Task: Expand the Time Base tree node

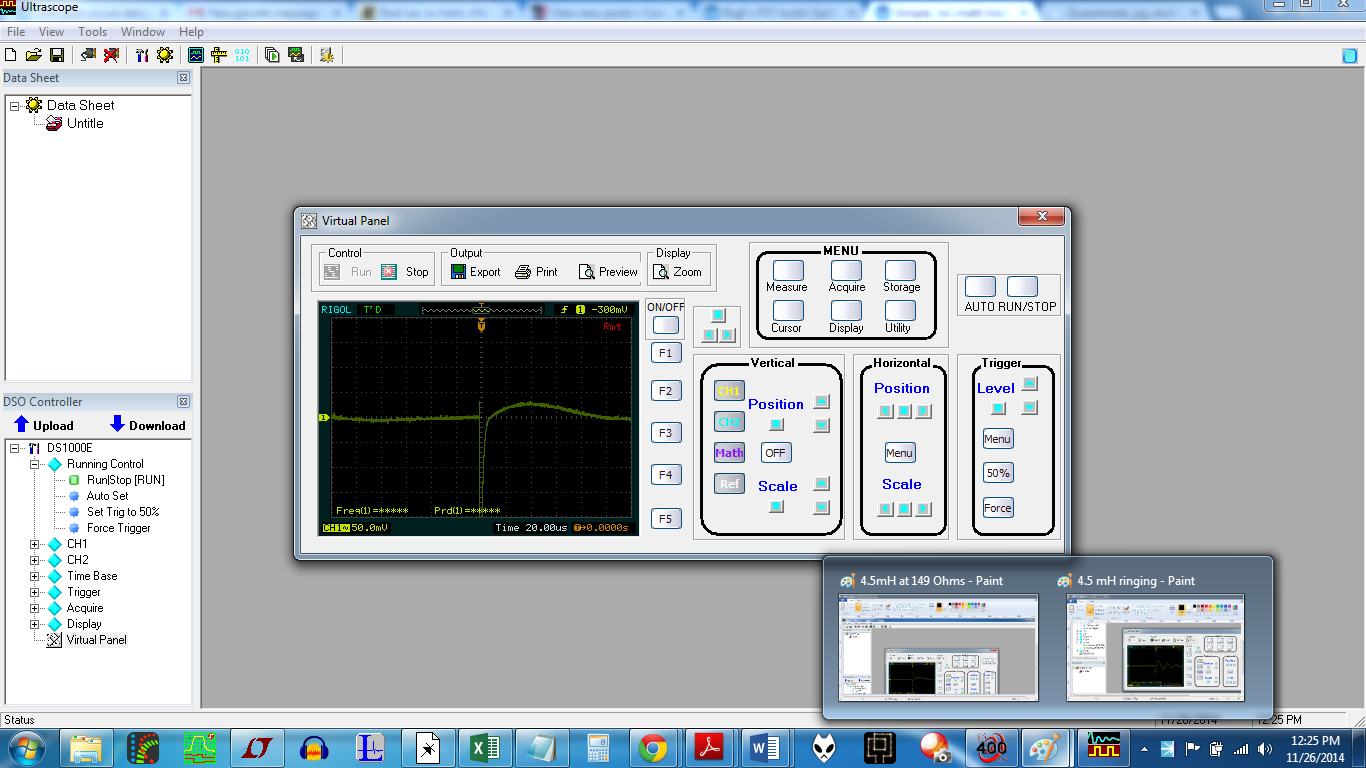Action: point(34,576)
